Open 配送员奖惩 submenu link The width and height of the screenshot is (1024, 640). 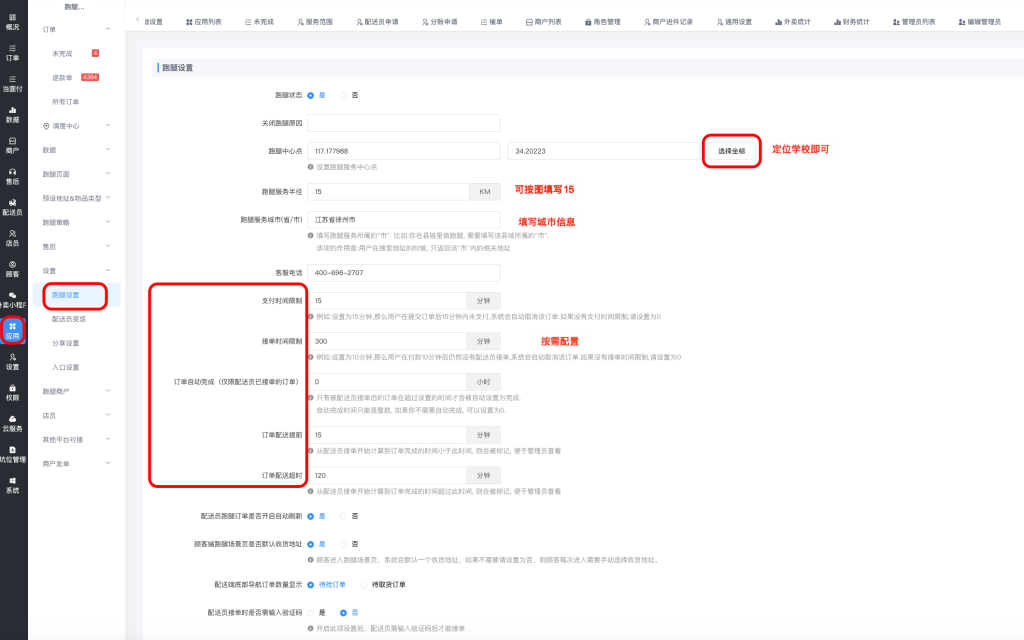tap(69, 319)
